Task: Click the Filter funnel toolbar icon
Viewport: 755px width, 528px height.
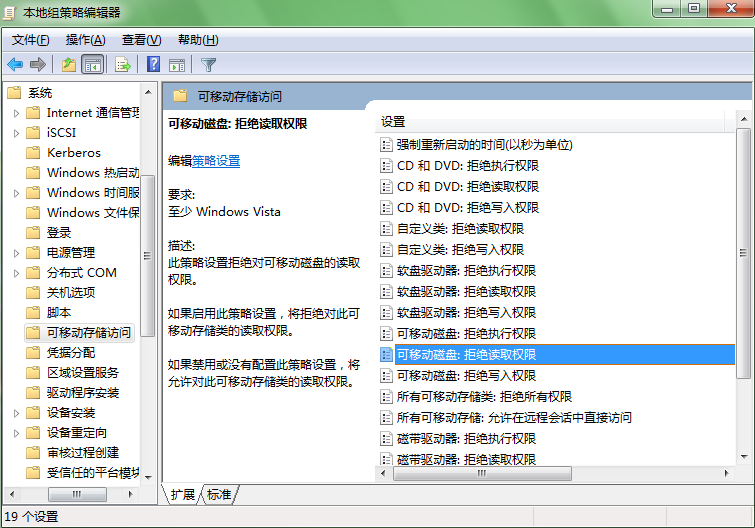Action: [x=208, y=64]
